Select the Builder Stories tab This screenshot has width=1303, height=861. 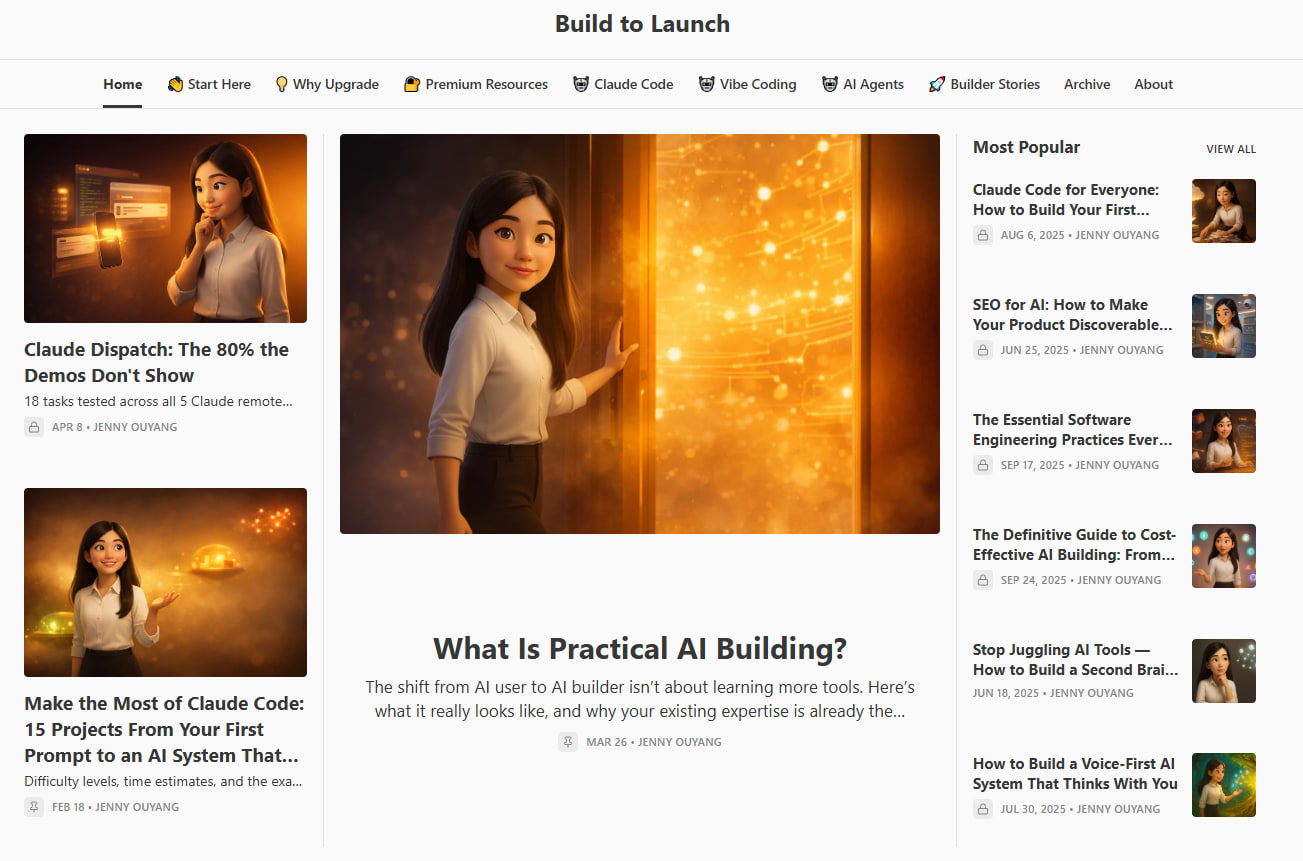[x=984, y=84]
